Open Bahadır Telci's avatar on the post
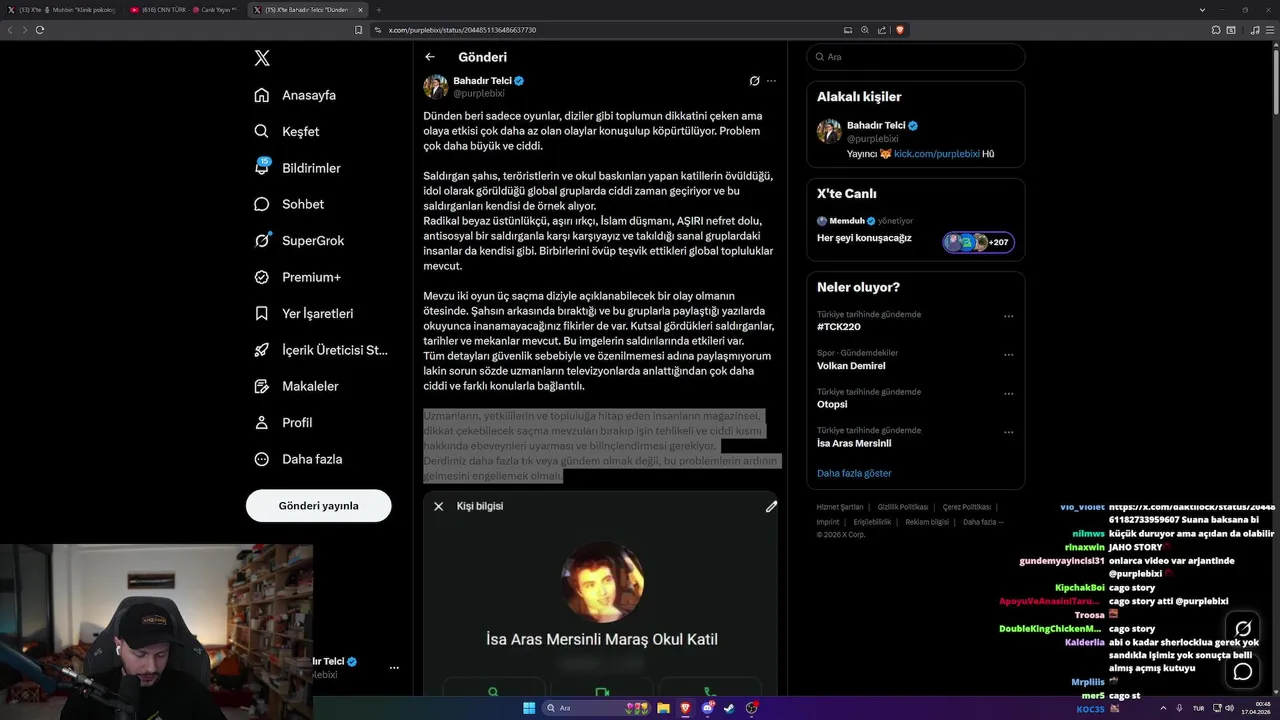Screen dimensions: 1280x720 tap(436, 86)
